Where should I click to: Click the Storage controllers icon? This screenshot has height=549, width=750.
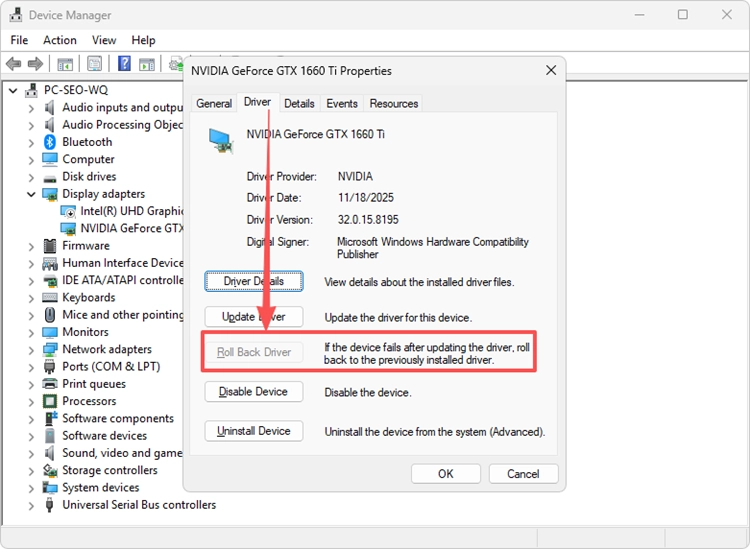click(50, 470)
